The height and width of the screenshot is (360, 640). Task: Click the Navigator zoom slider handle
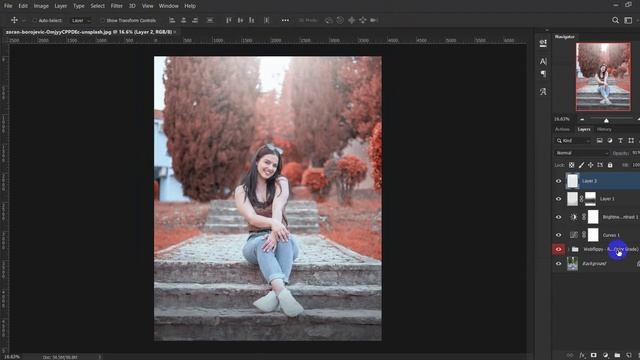point(606,120)
